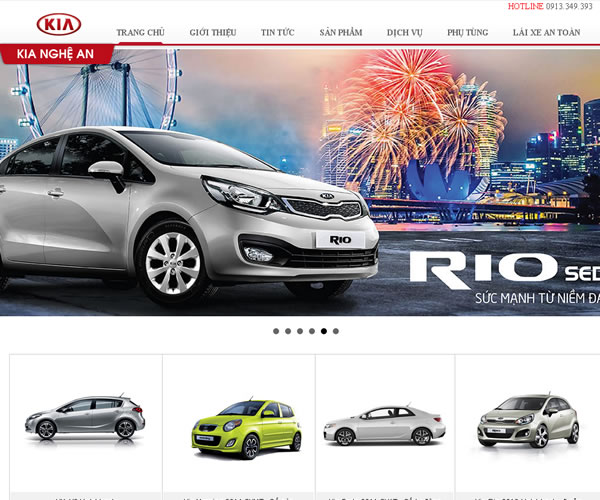The height and width of the screenshot is (500, 600).
Task: Expand the Sản Phẩm menu
Action: [341, 32]
